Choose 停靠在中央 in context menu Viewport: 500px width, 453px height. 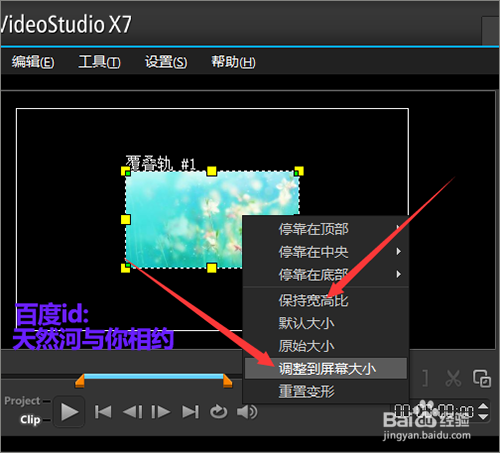tap(326, 252)
